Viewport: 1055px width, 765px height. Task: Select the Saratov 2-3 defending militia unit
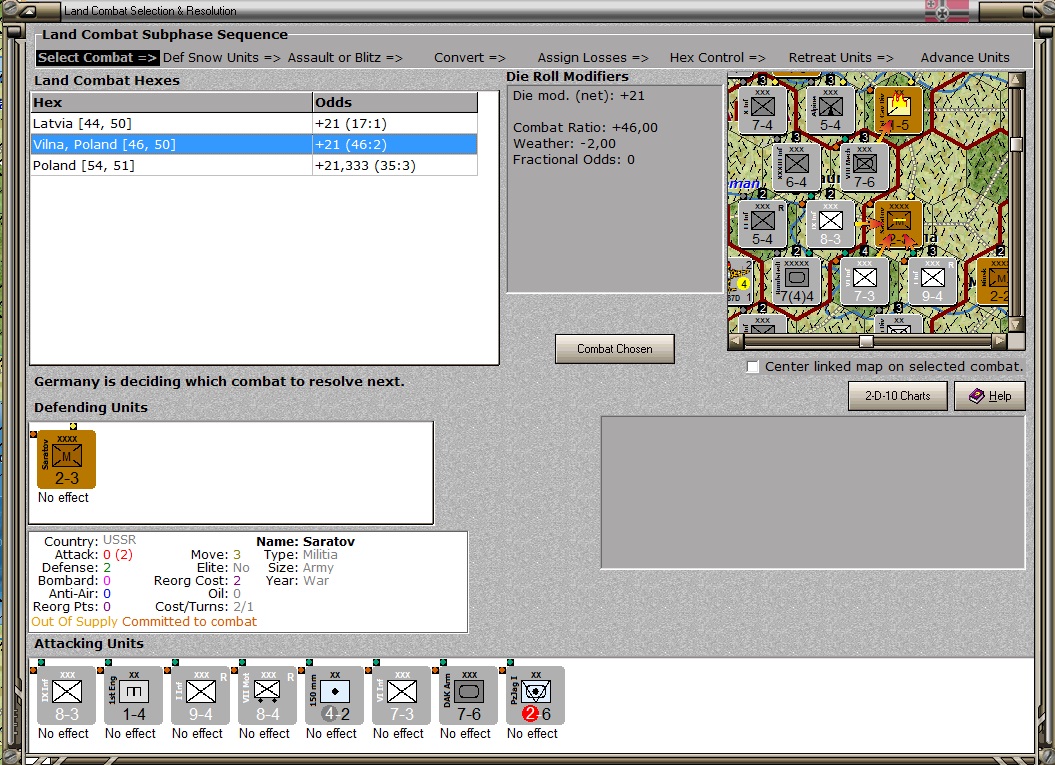pos(67,460)
